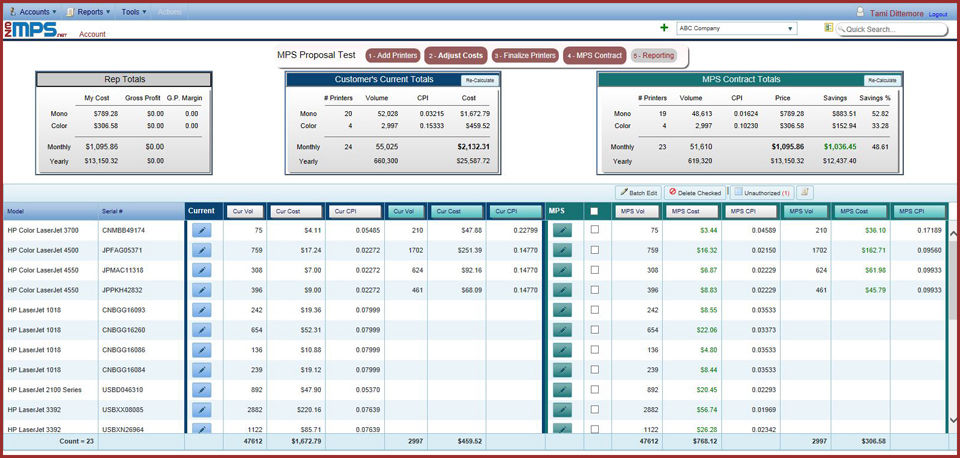Screen dimensions: 960x458
Task: Click the Logout link
Action: (937, 14)
